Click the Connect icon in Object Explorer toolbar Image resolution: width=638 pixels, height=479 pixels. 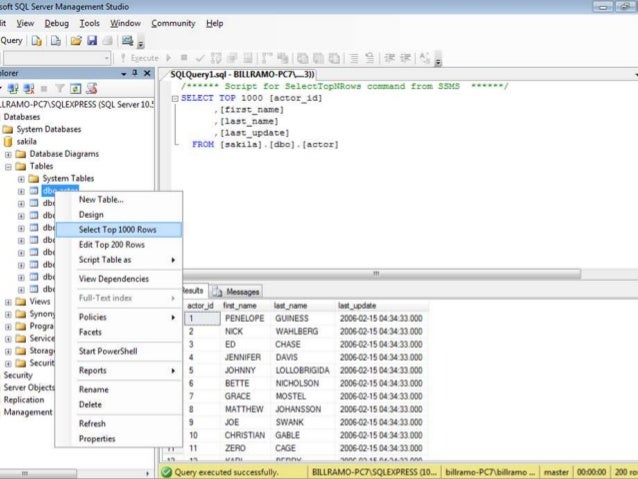[12, 88]
